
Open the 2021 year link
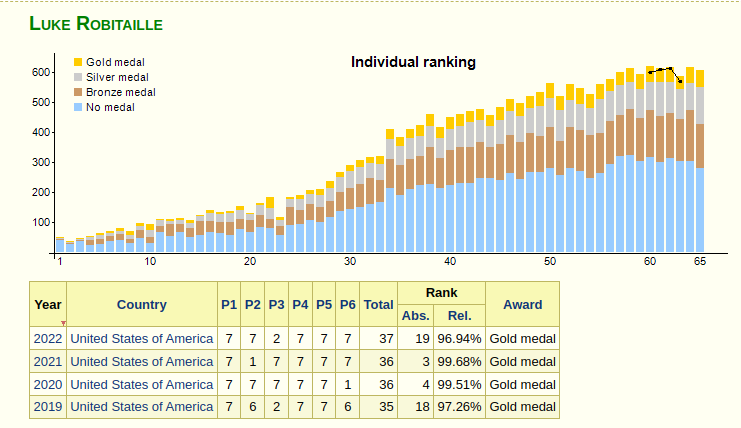point(48,361)
